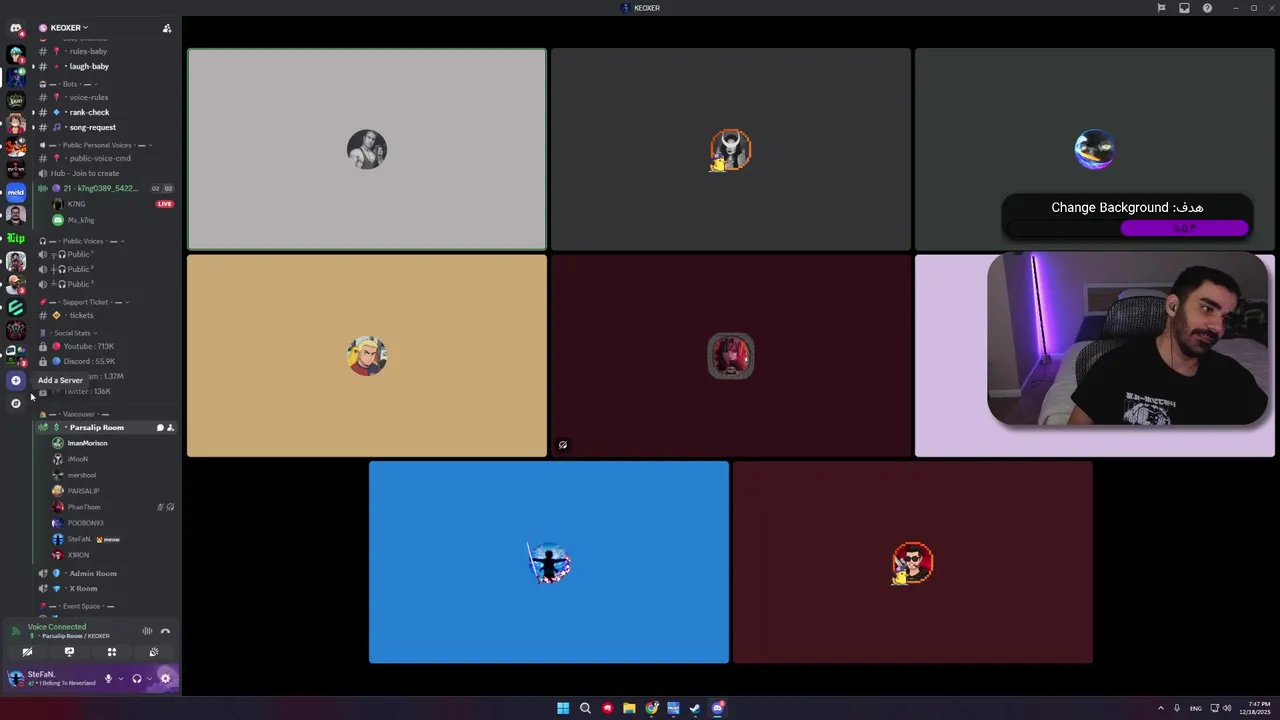Collapse the Public Personal Voices category
The width and height of the screenshot is (1280, 720).
[96, 145]
